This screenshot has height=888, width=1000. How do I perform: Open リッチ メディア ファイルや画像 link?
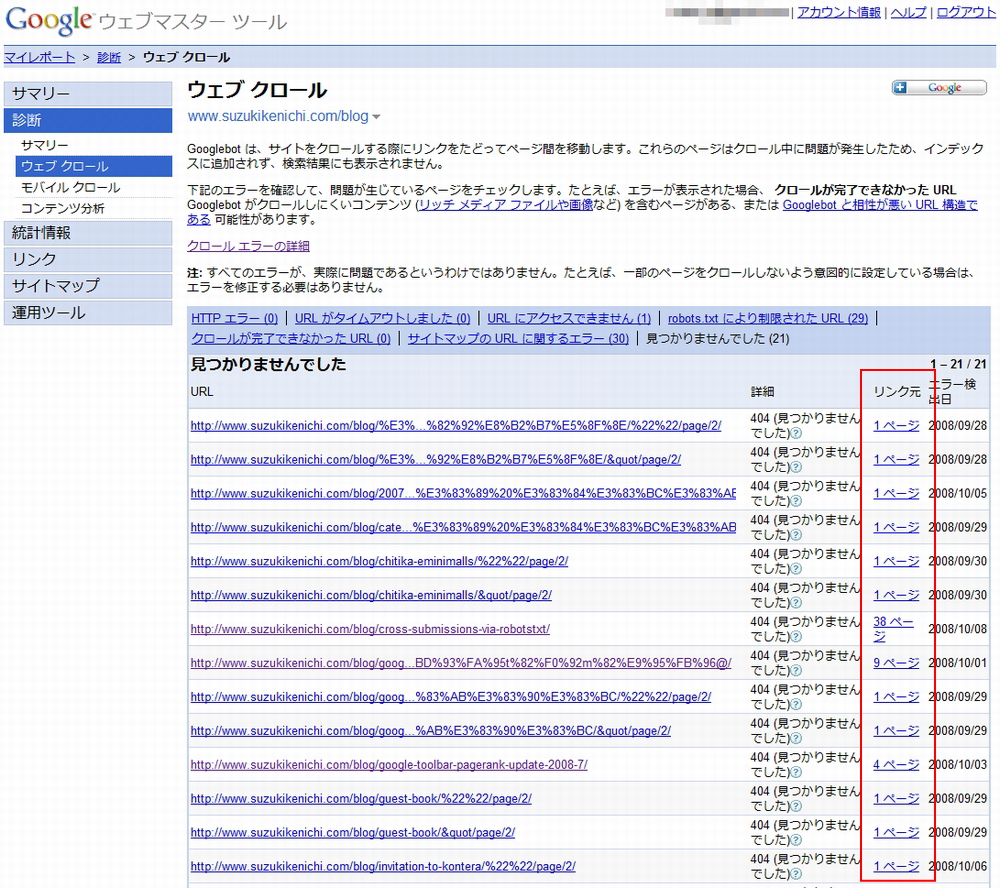point(506,205)
